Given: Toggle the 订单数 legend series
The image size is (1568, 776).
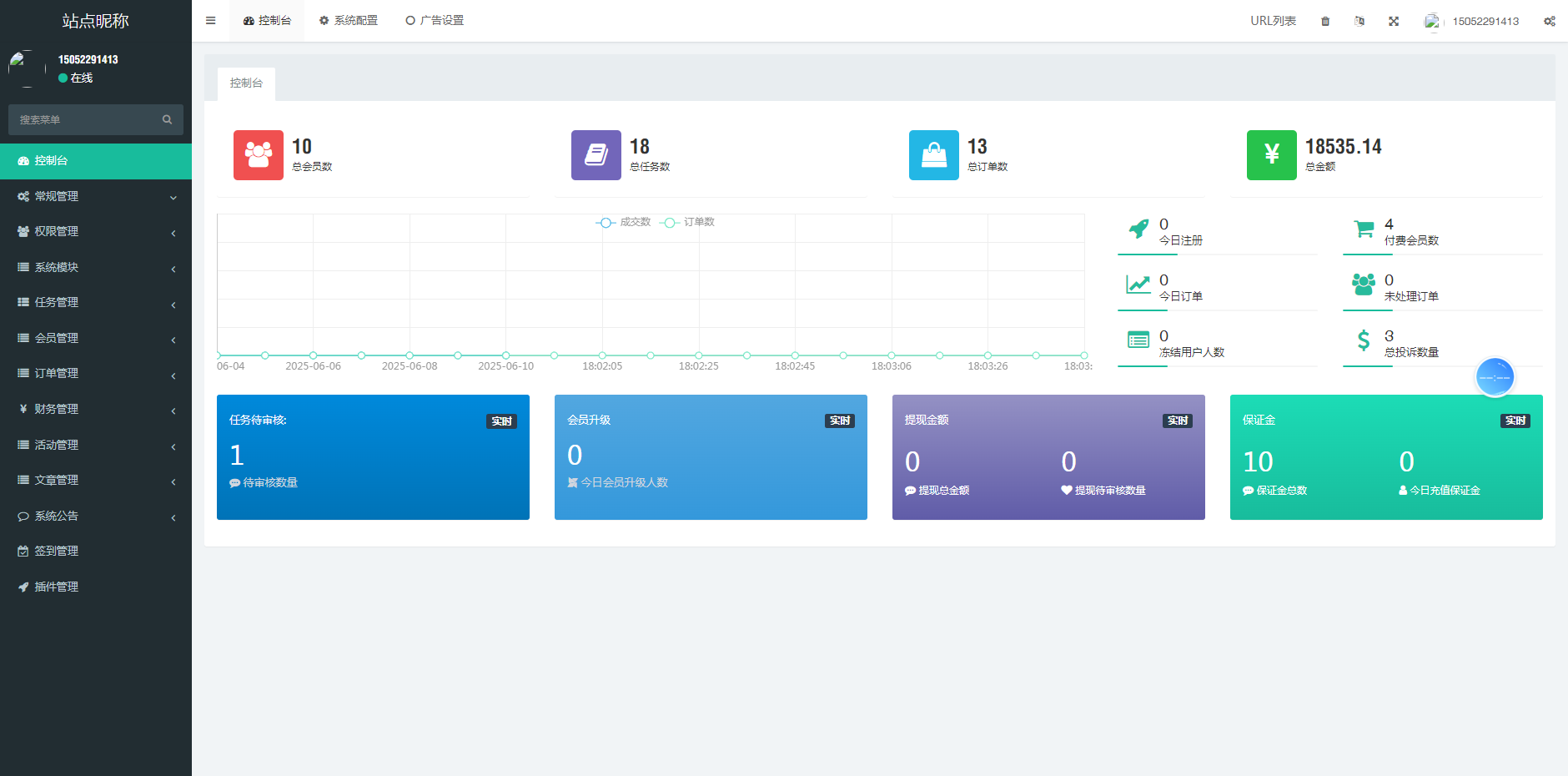Looking at the screenshot, I should [688, 222].
